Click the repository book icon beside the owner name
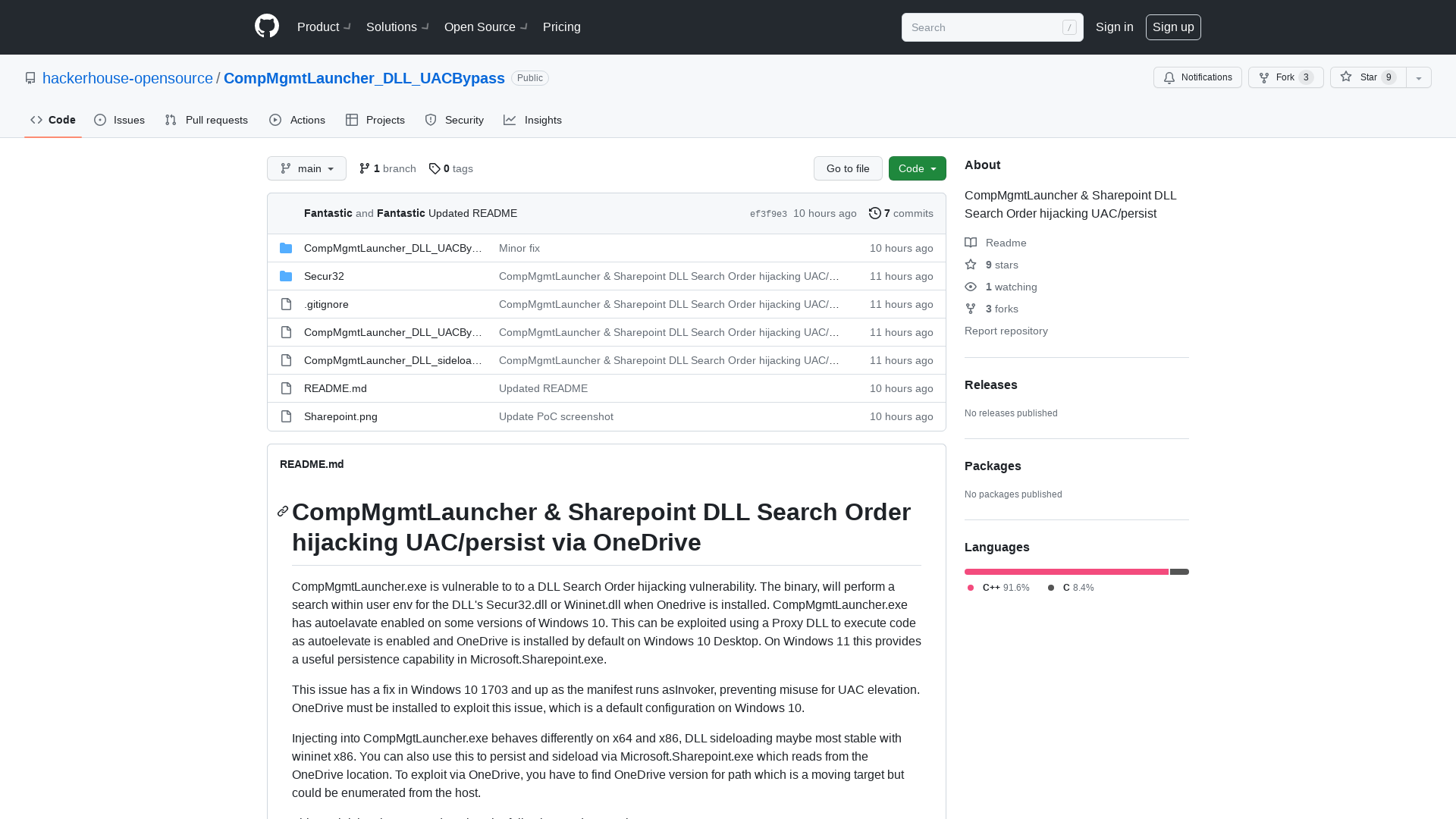The image size is (1456, 819). (30, 78)
